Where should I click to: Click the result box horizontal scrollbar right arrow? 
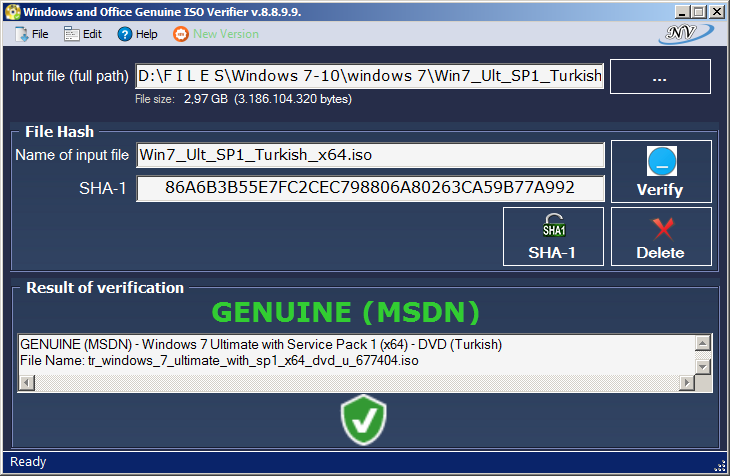point(687,383)
